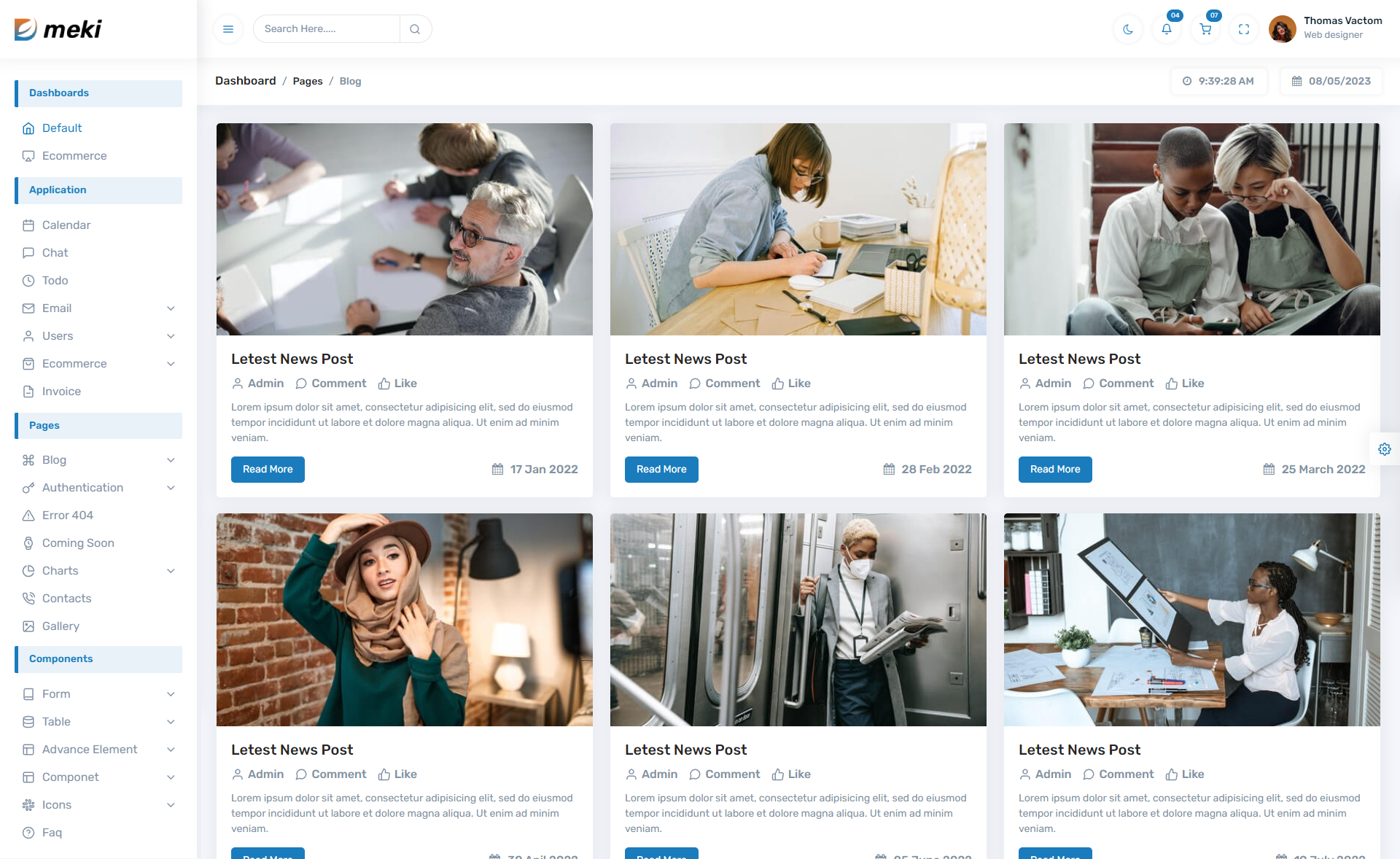Click the search magnifier icon
The height and width of the screenshot is (859, 1400).
point(415,29)
